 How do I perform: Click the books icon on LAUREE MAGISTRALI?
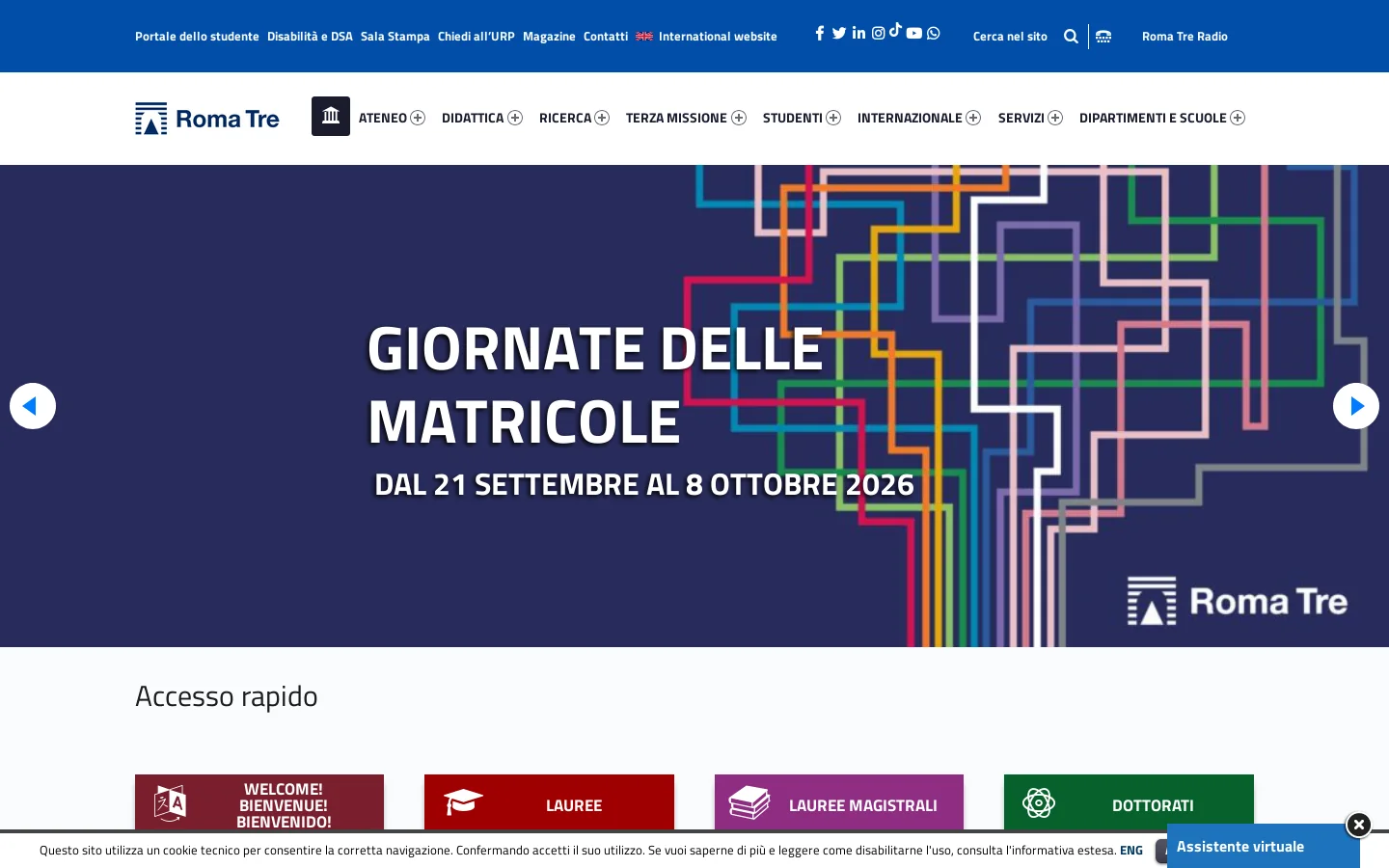pos(749,802)
